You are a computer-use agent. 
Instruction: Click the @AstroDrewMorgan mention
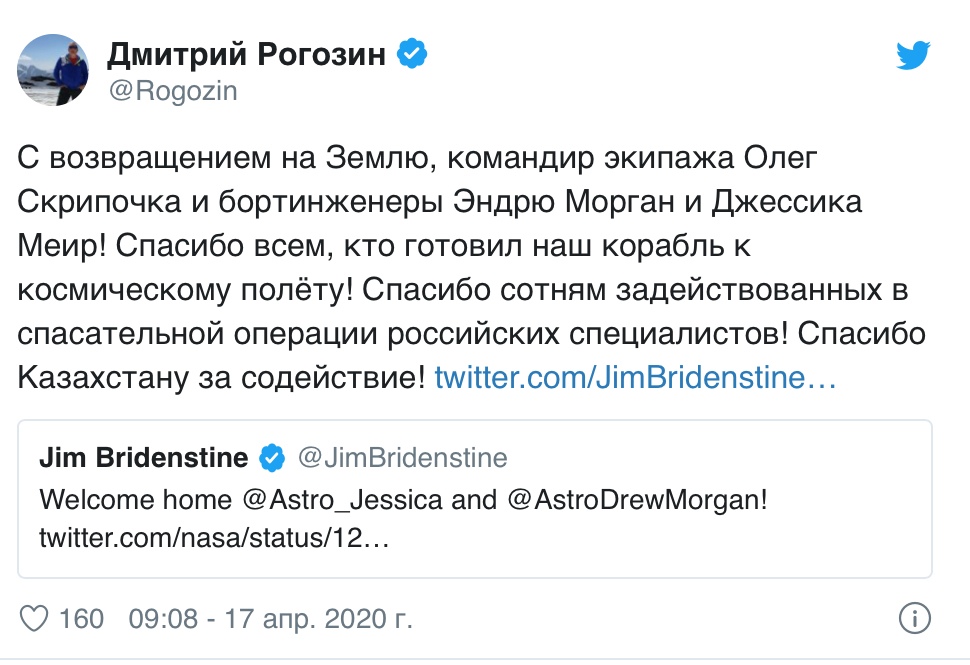[638, 500]
